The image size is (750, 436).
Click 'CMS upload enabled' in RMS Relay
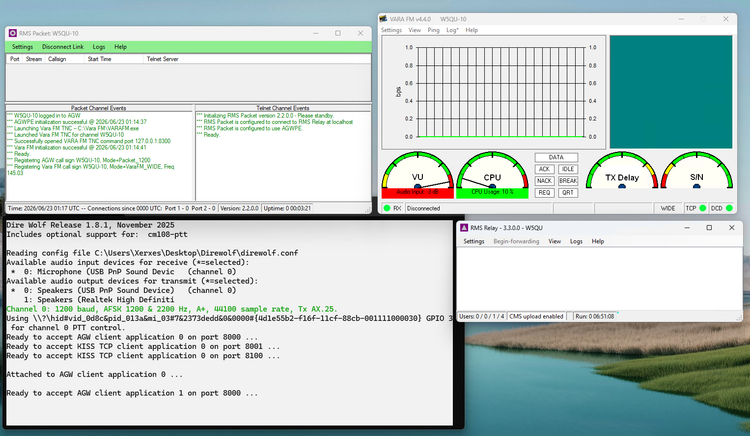click(x=536, y=316)
